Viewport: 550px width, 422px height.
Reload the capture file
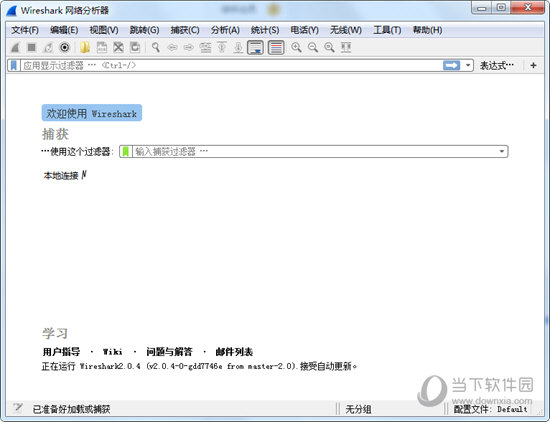(x=135, y=47)
